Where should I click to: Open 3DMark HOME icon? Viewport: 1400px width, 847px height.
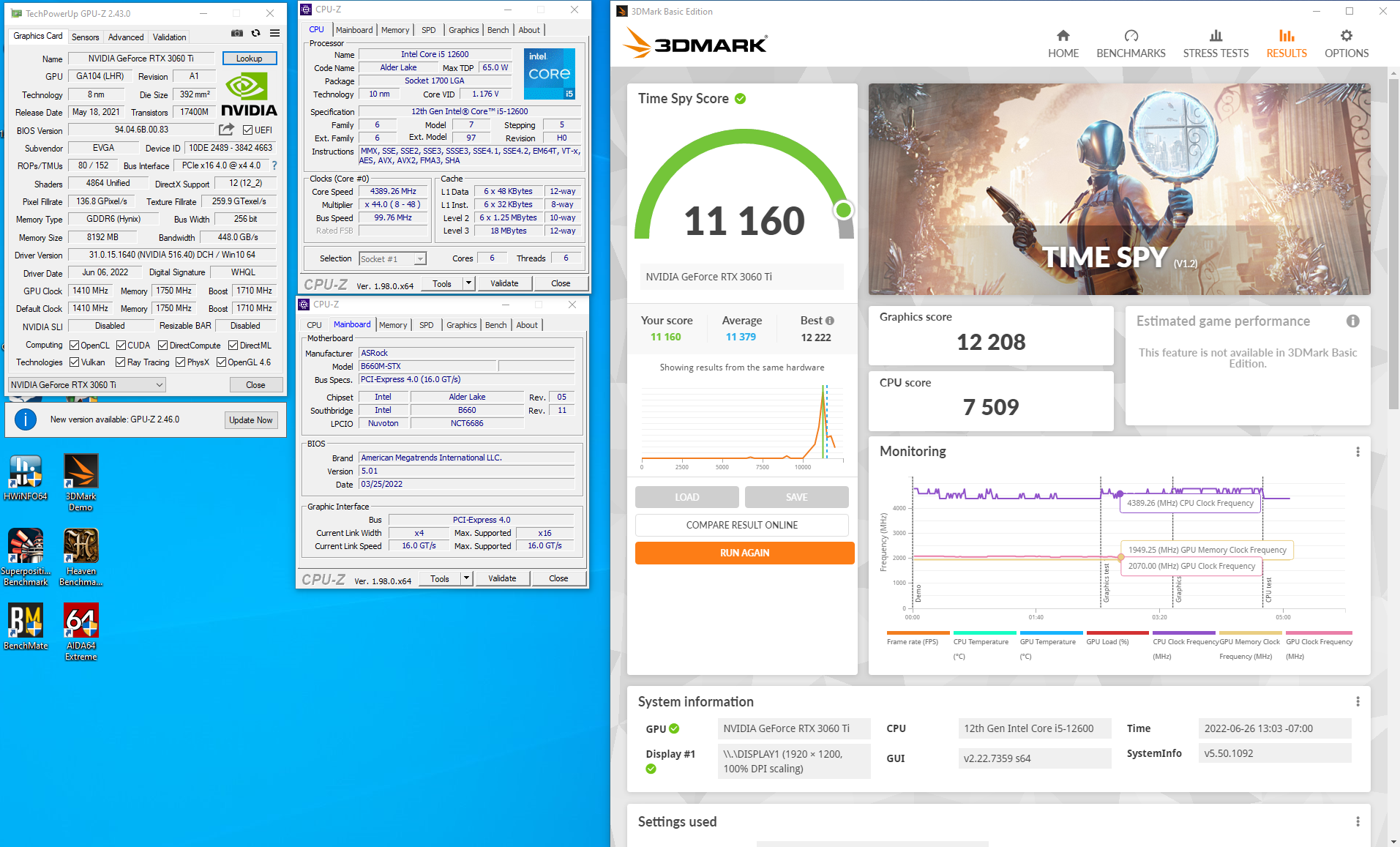pos(1063,44)
